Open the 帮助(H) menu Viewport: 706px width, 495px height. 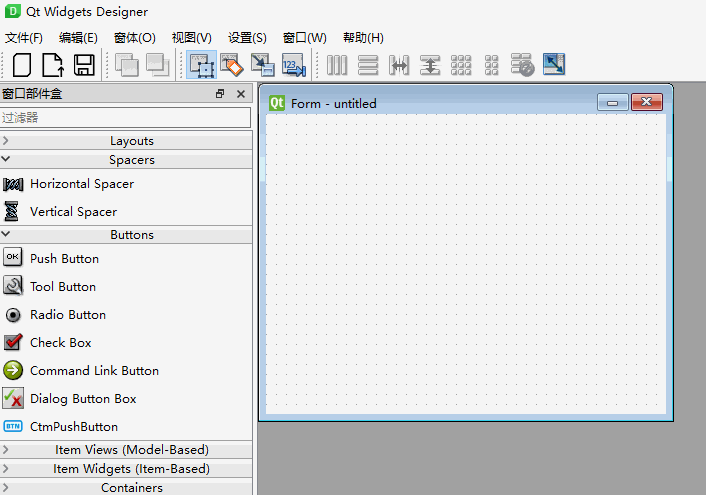click(x=363, y=38)
